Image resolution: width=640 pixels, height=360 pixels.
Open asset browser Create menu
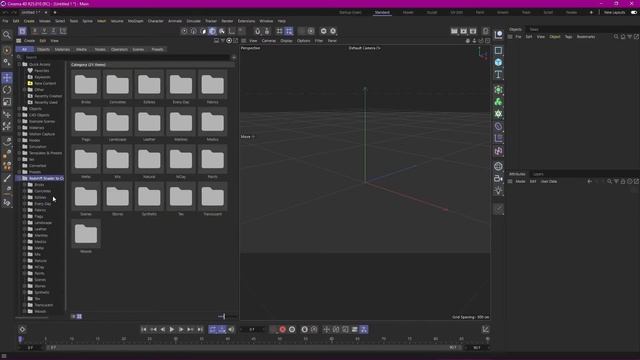pos(29,41)
